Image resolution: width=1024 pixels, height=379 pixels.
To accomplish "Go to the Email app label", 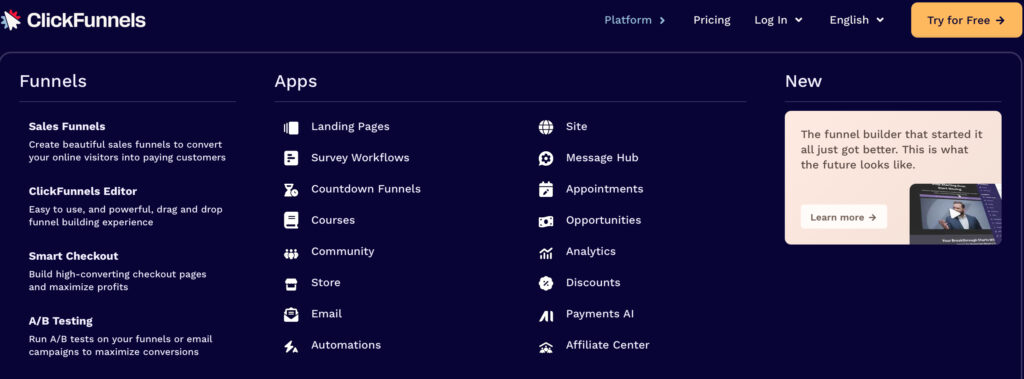I will click(327, 314).
